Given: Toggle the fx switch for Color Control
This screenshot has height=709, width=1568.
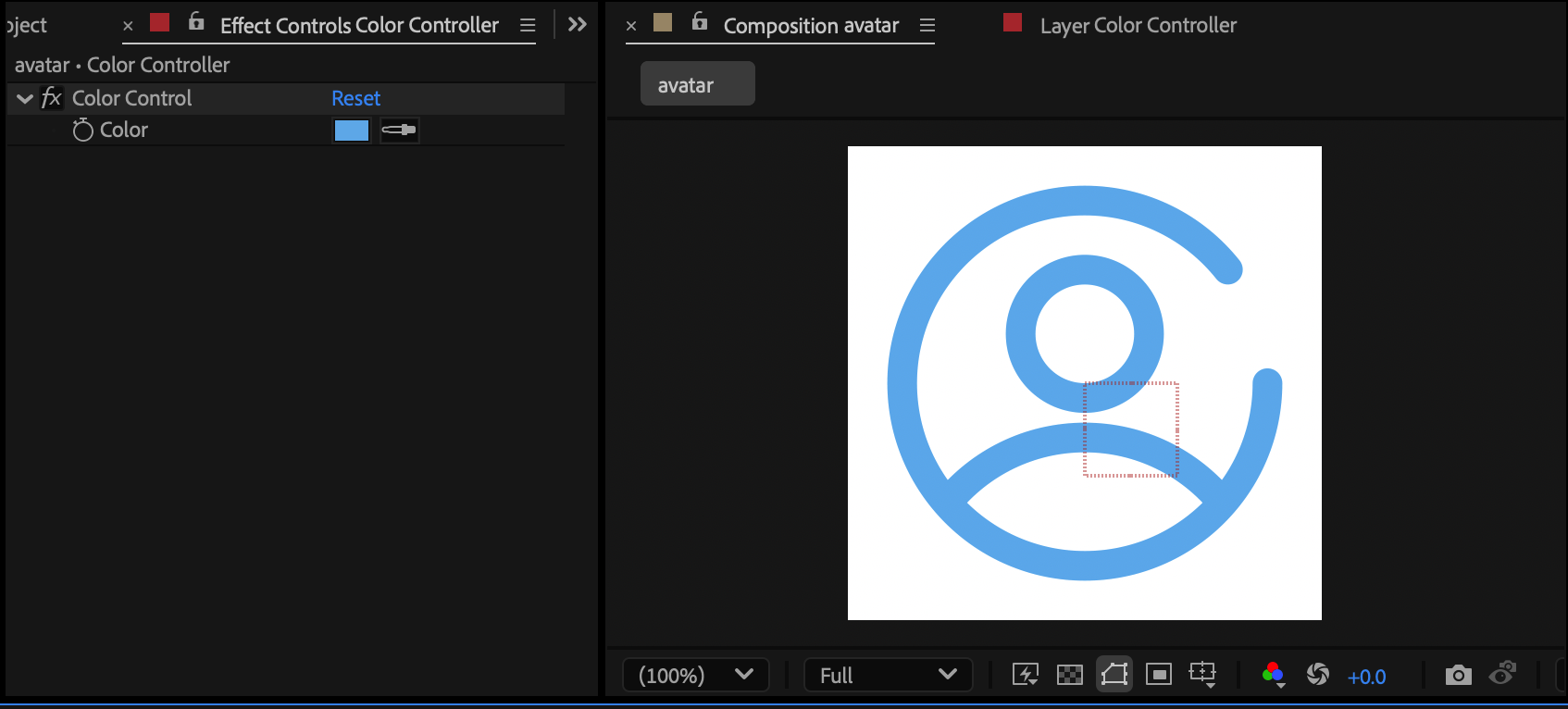Looking at the screenshot, I should click(52, 98).
